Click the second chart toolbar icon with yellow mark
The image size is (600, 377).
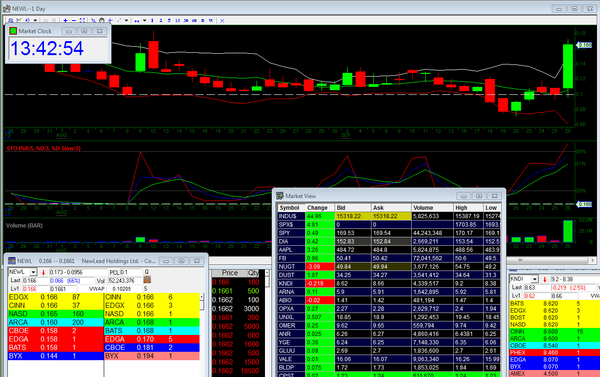(x=19, y=20)
